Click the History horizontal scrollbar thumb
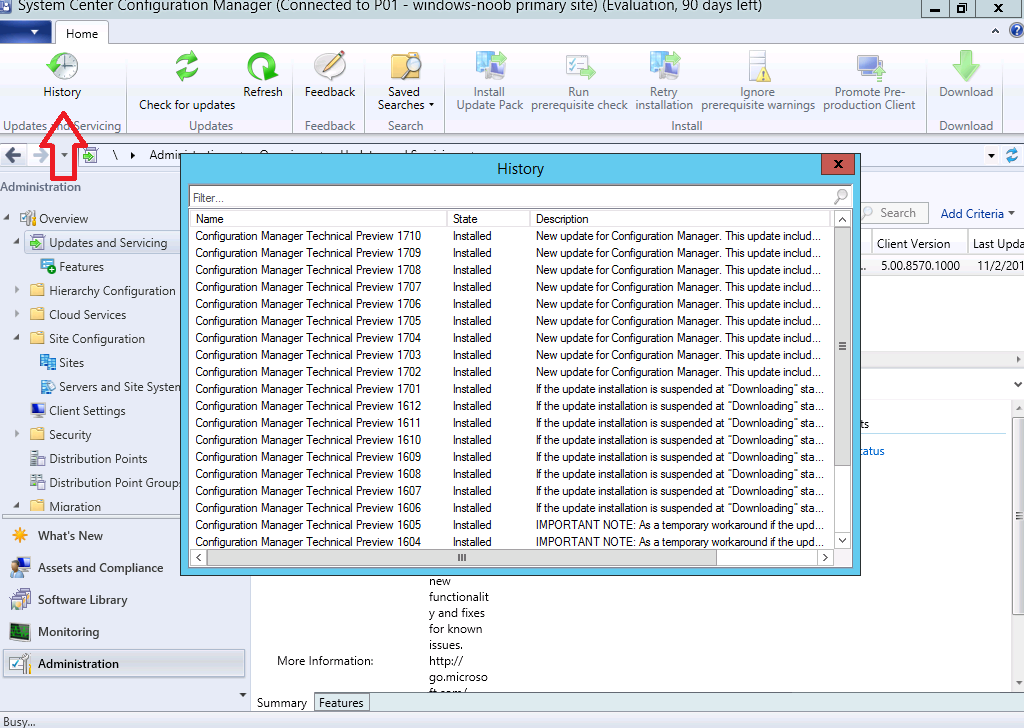This screenshot has height=728, width=1024. coord(462,558)
